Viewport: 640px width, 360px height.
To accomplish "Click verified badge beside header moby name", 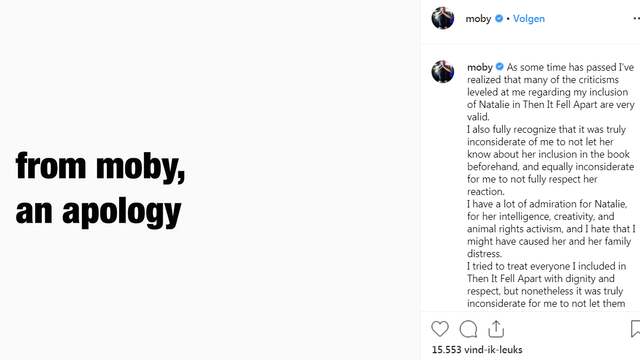I will [x=499, y=18].
